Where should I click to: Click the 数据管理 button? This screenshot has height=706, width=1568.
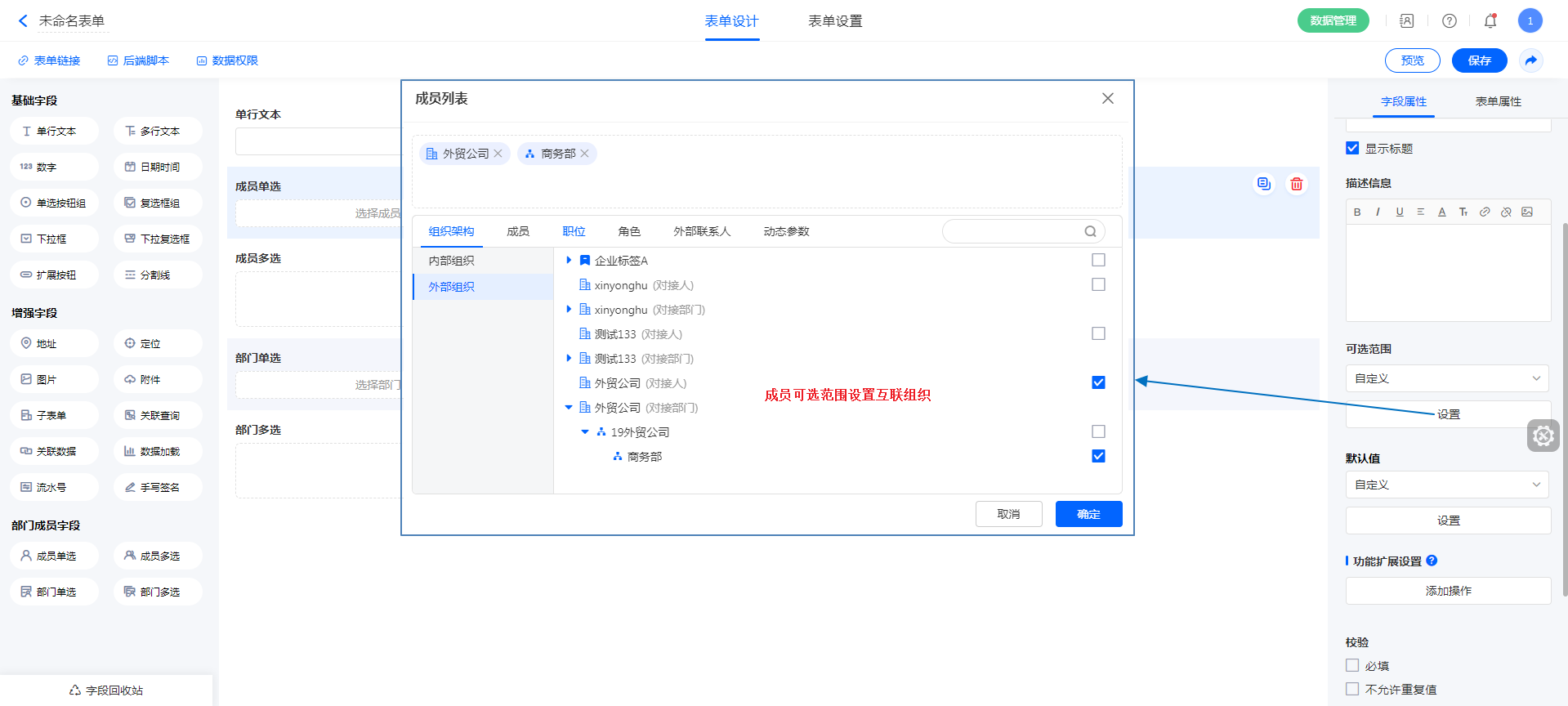[1333, 21]
